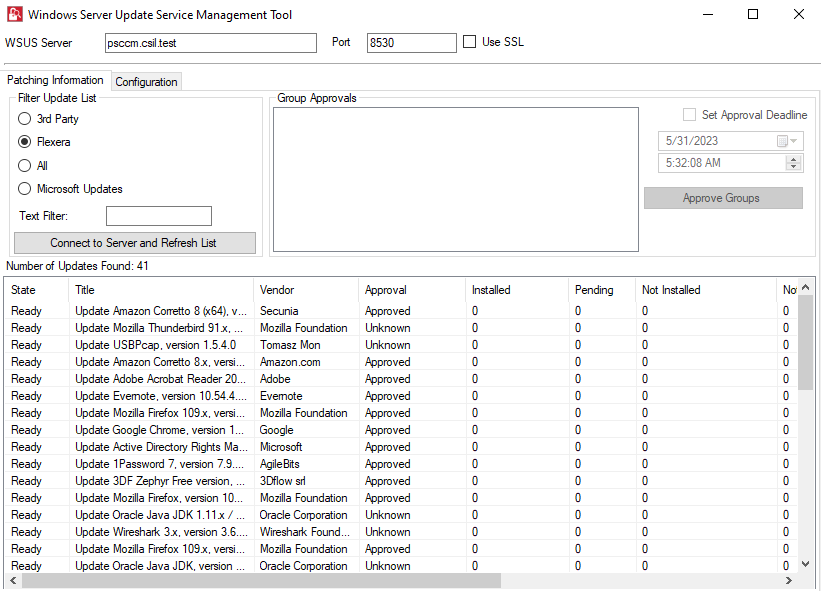Choose the All updates filter

[x=25, y=166]
